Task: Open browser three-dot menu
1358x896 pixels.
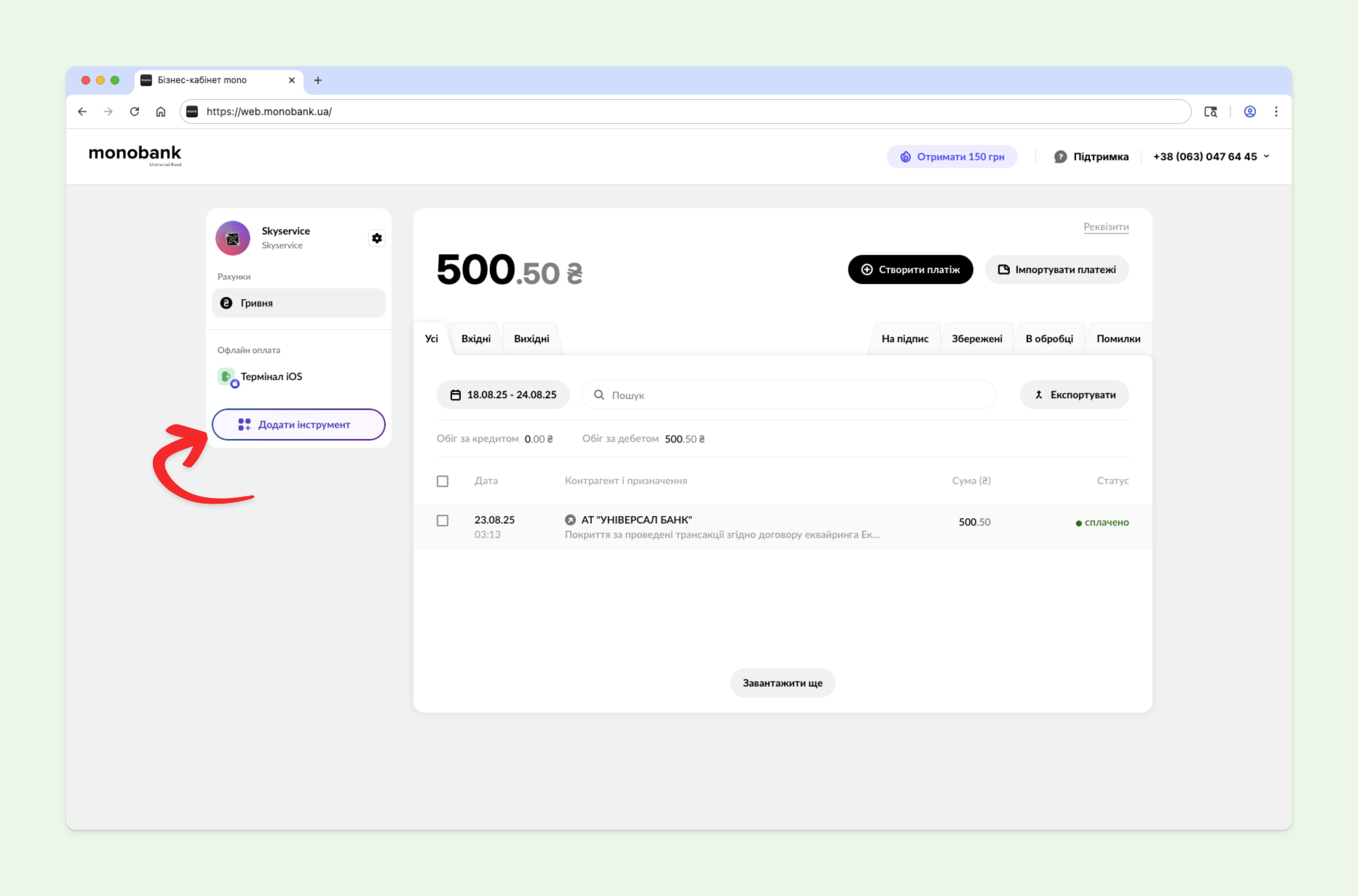Action: 1276,111
